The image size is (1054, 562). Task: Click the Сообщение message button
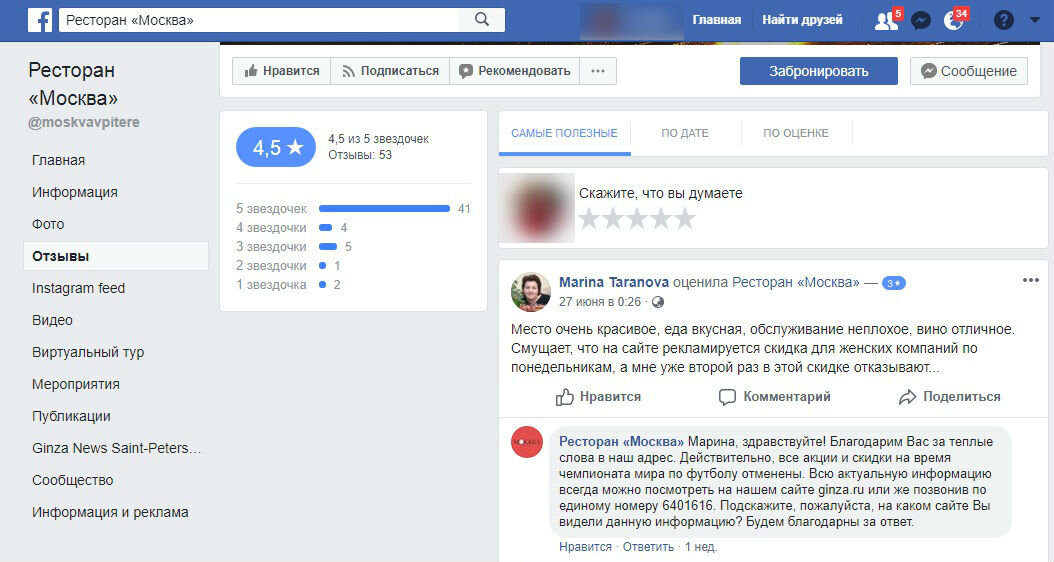969,71
